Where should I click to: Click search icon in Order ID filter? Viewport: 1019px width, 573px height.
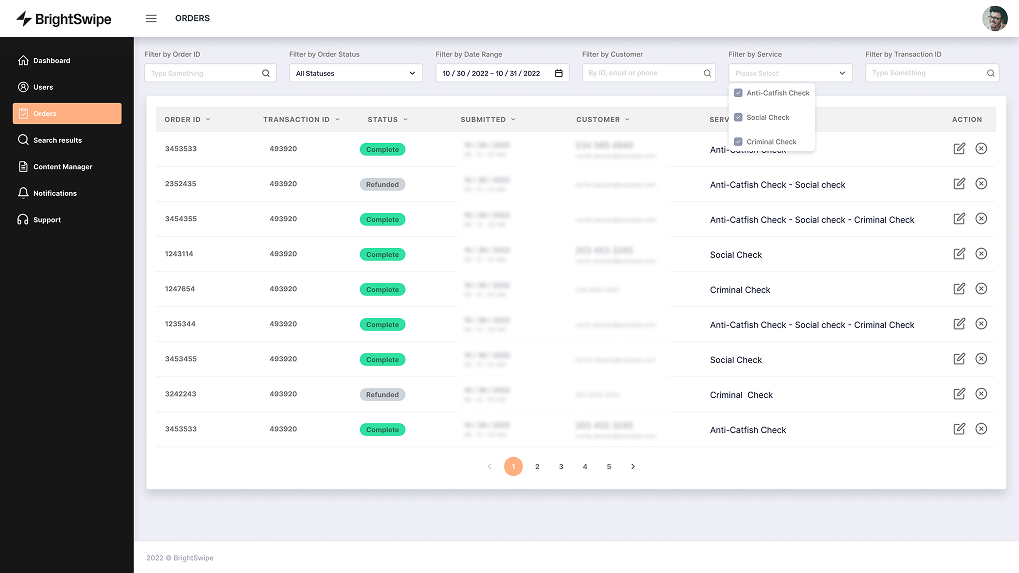click(x=266, y=73)
